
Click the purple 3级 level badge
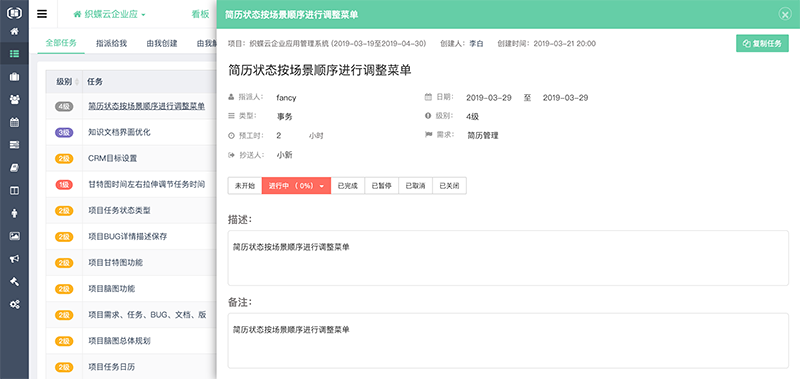(64, 132)
